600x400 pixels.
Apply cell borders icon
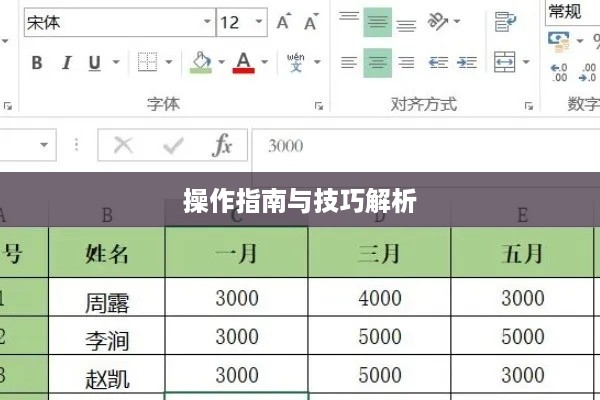point(147,62)
